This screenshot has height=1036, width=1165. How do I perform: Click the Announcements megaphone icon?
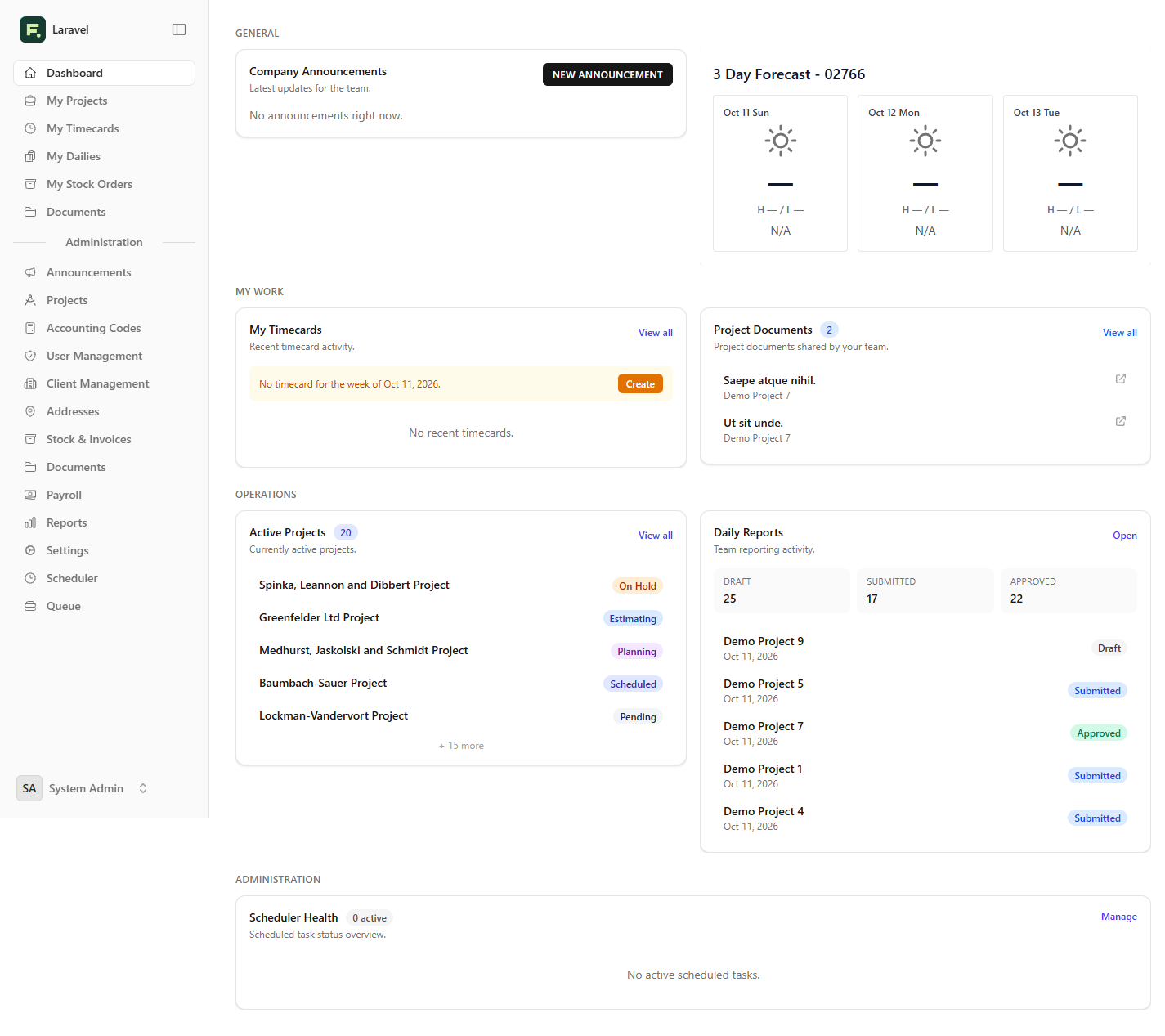(x=30, y=272)
